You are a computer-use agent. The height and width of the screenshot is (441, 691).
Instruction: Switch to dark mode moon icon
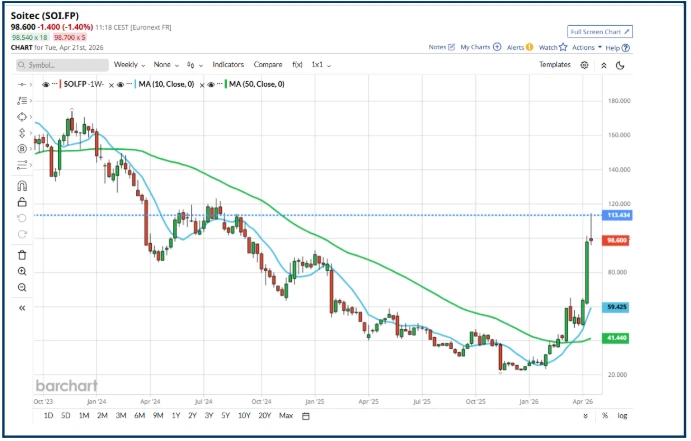[620, 66]
